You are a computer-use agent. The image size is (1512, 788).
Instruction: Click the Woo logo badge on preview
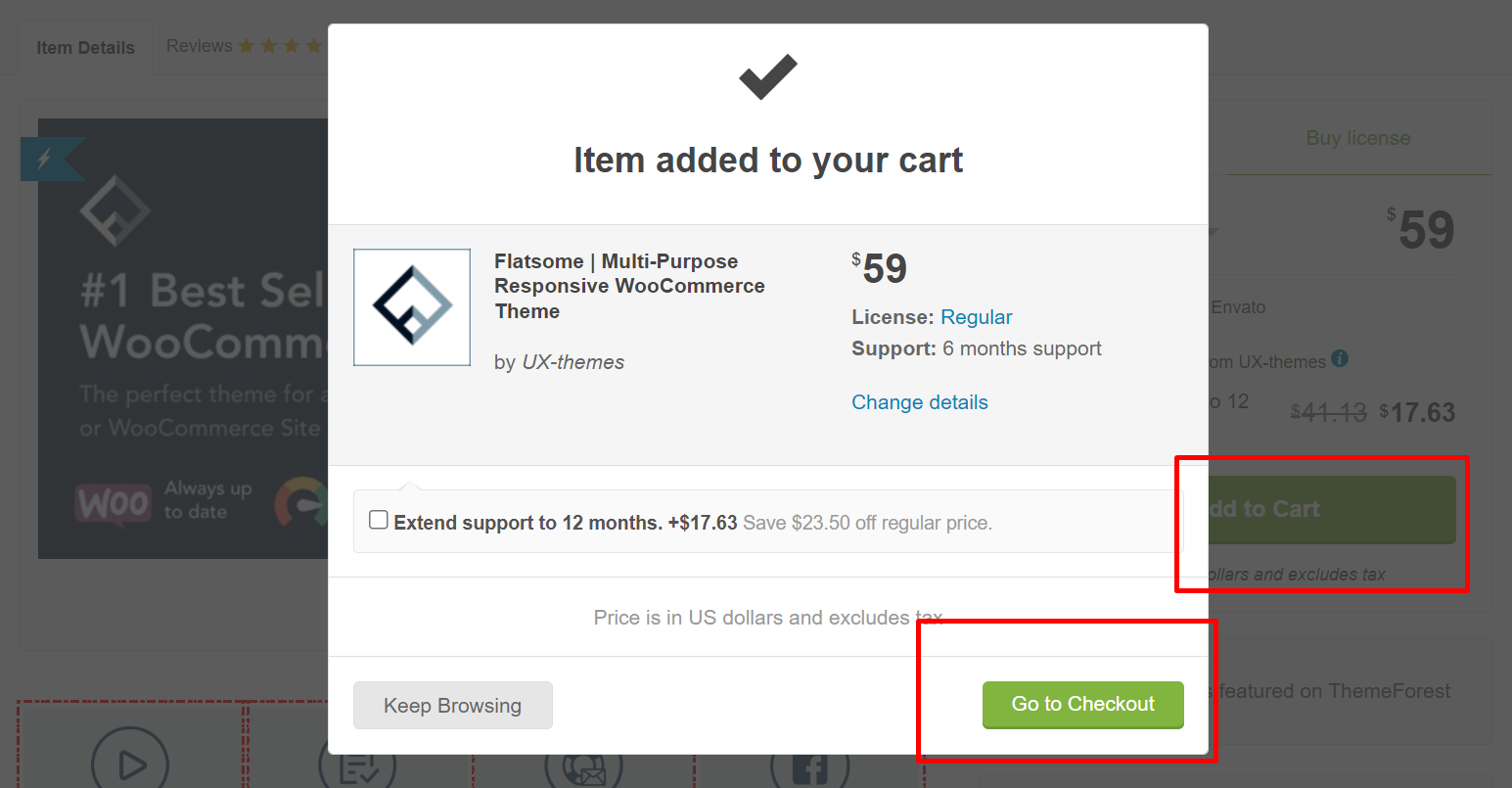point(115,504)
